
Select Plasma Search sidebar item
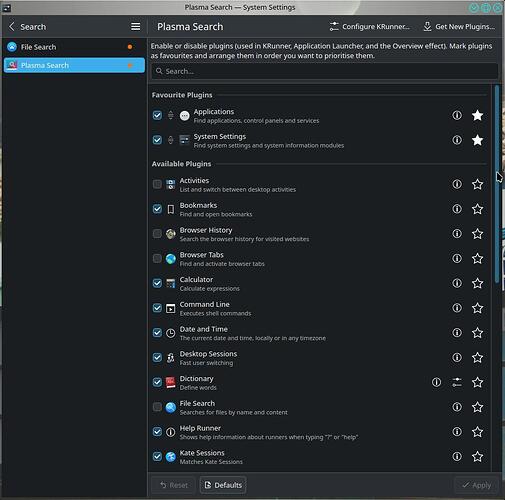coord(74,65)
